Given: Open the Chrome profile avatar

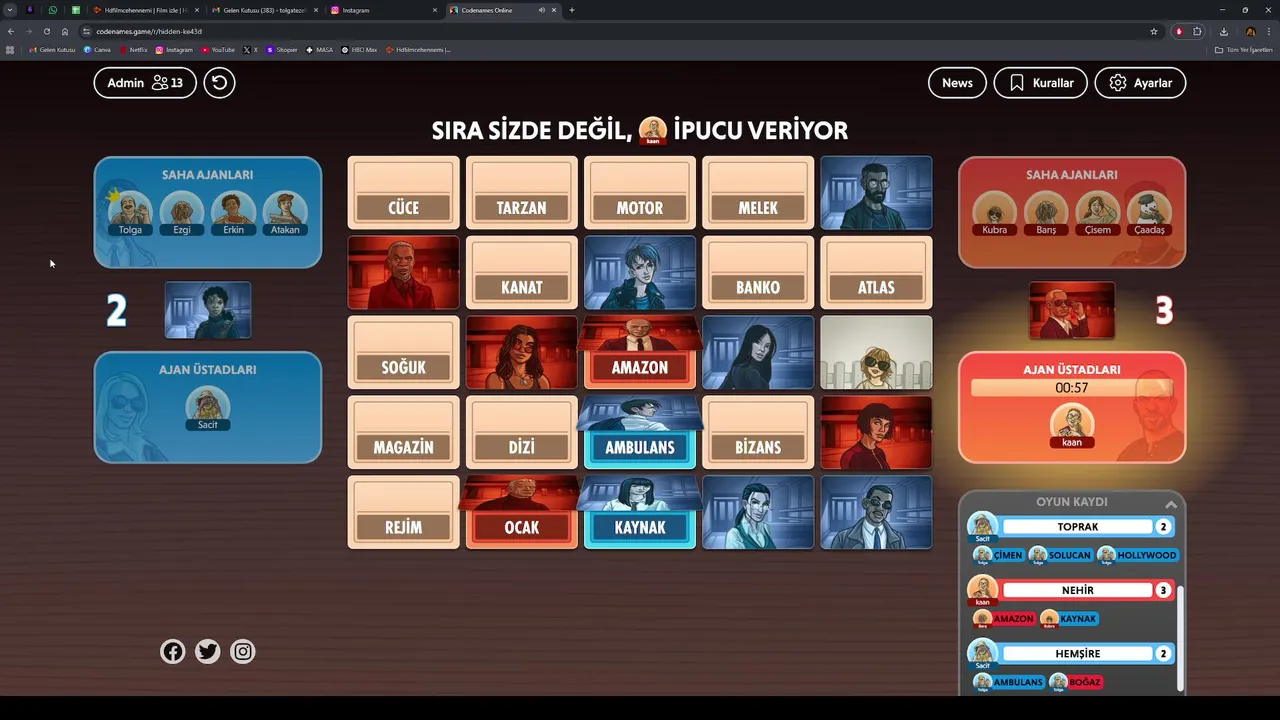Looking at the screenshot, I should [1250, 31].
